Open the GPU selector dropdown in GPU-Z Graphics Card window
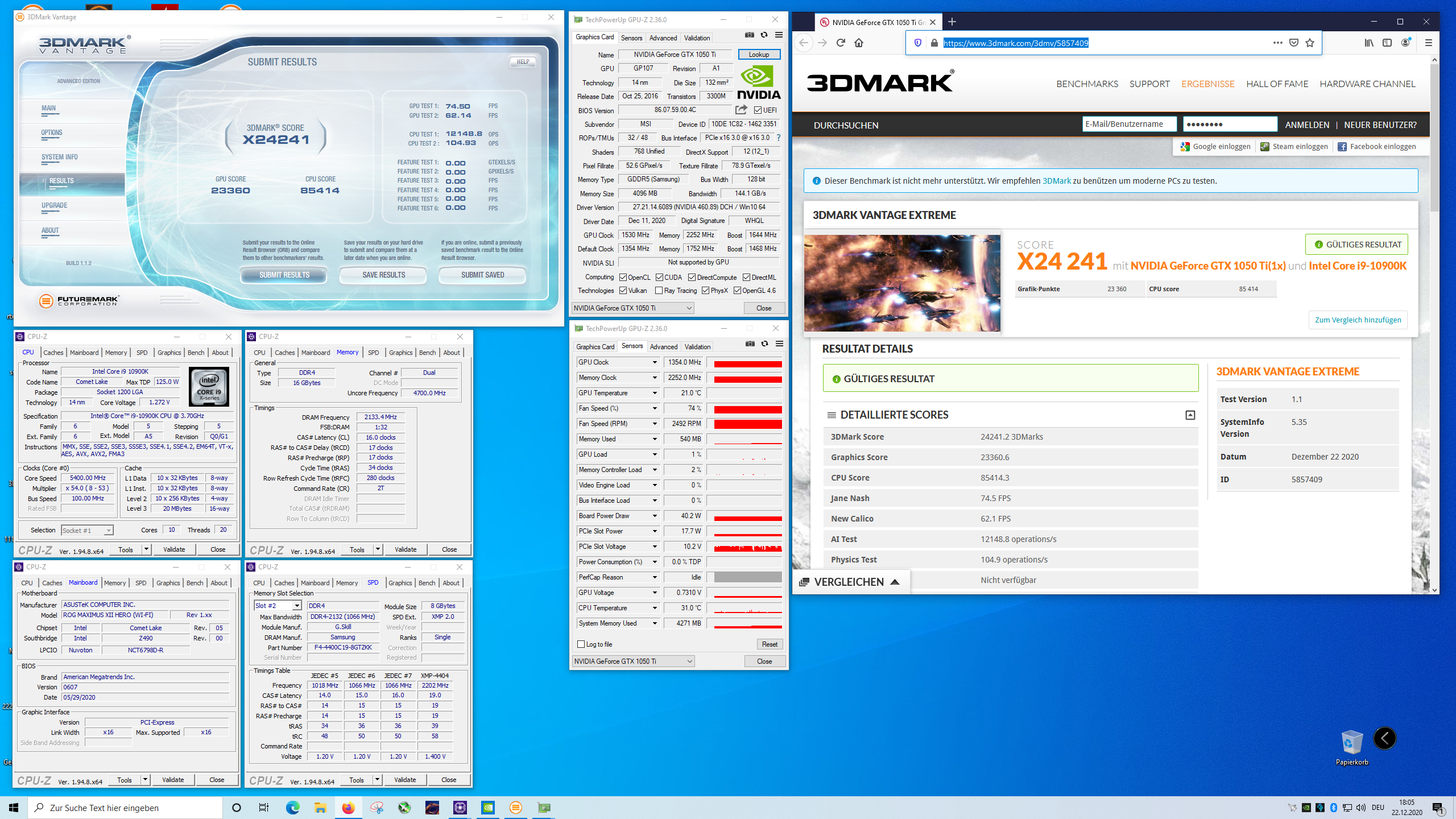The height and width of the screenshot is (819, 1456). click(x=632, y=308)
